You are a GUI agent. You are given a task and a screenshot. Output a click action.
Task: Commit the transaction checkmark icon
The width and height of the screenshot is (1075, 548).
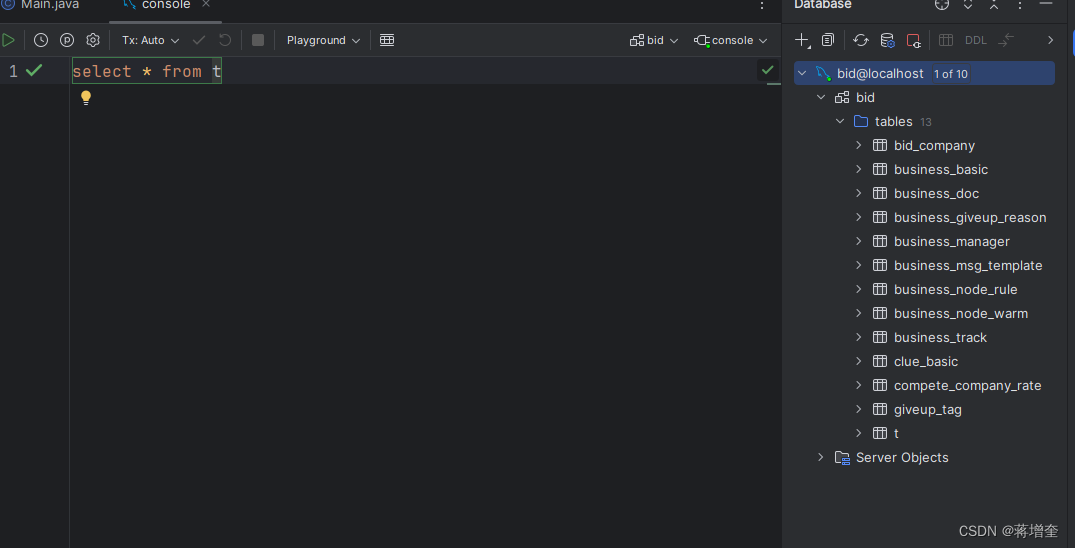(x=199, y=40)
